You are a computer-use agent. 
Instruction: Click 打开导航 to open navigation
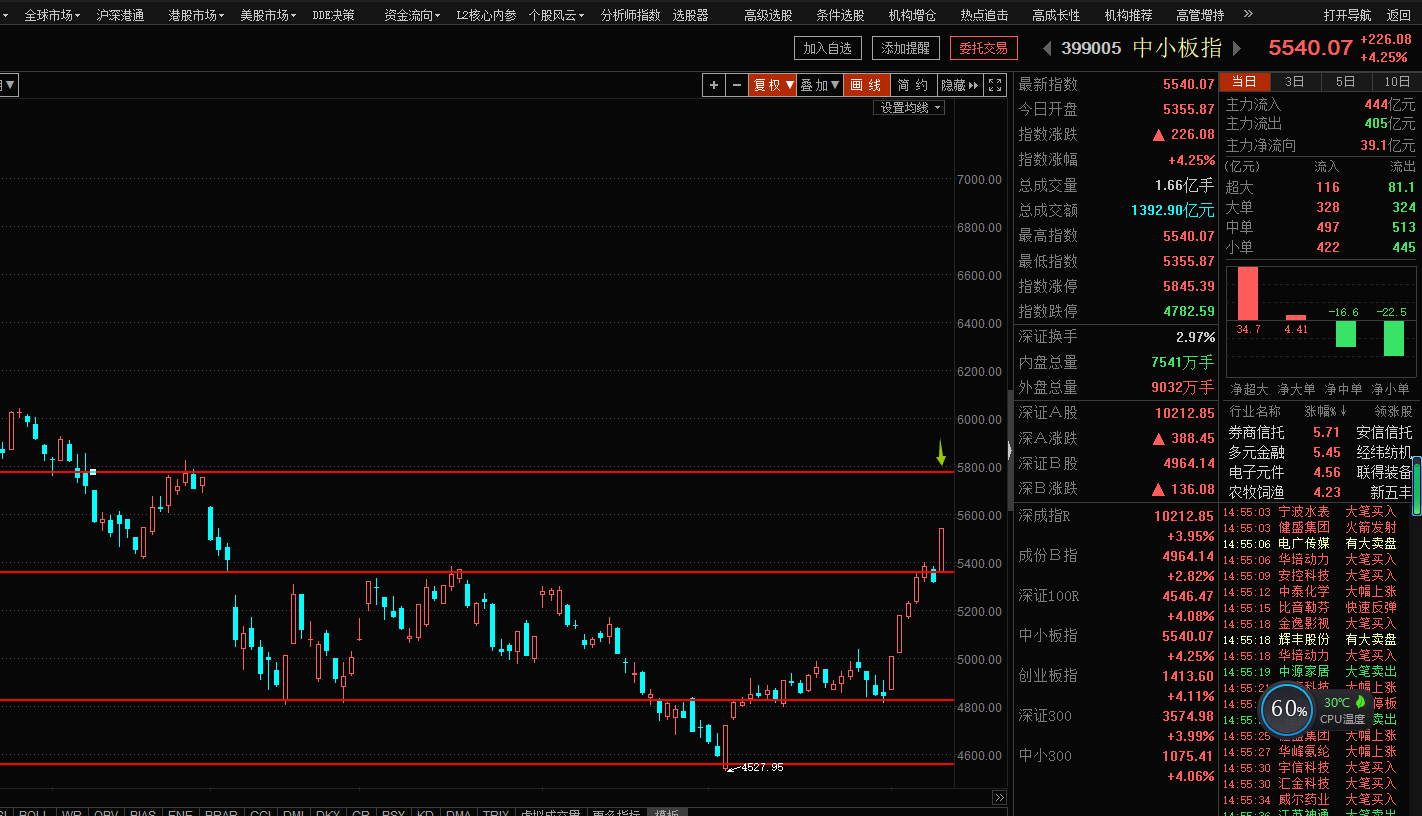[1347, 15]
